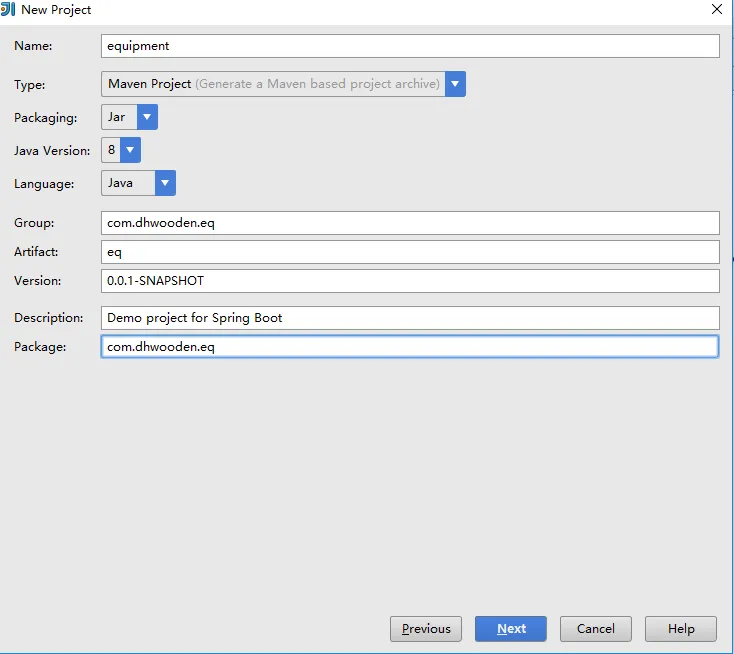734x654 pixels.
Task: Click the Package: label
Action: (40, 347)
